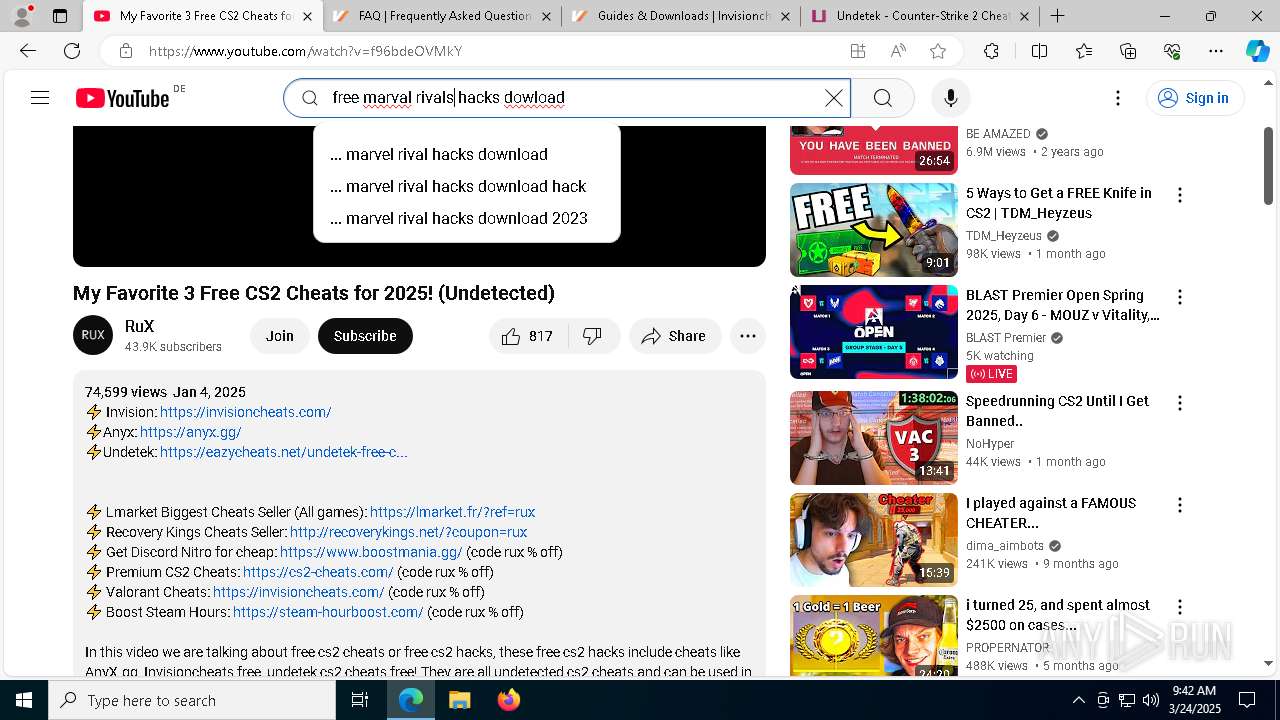Select suggestion marvel rival hacks download

pos(466,154)
